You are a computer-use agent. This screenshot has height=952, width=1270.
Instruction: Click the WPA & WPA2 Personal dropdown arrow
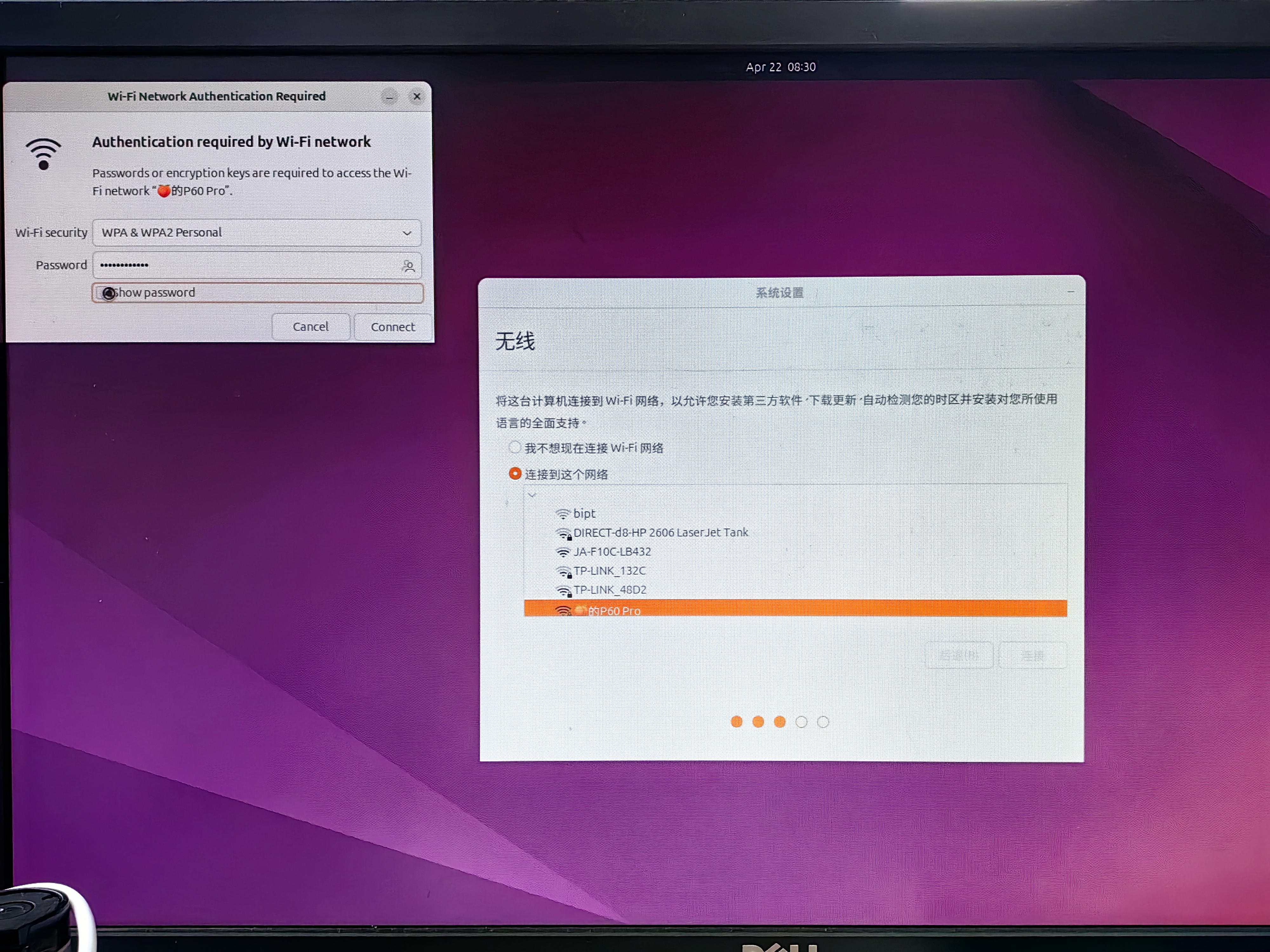tap(406, 233)
